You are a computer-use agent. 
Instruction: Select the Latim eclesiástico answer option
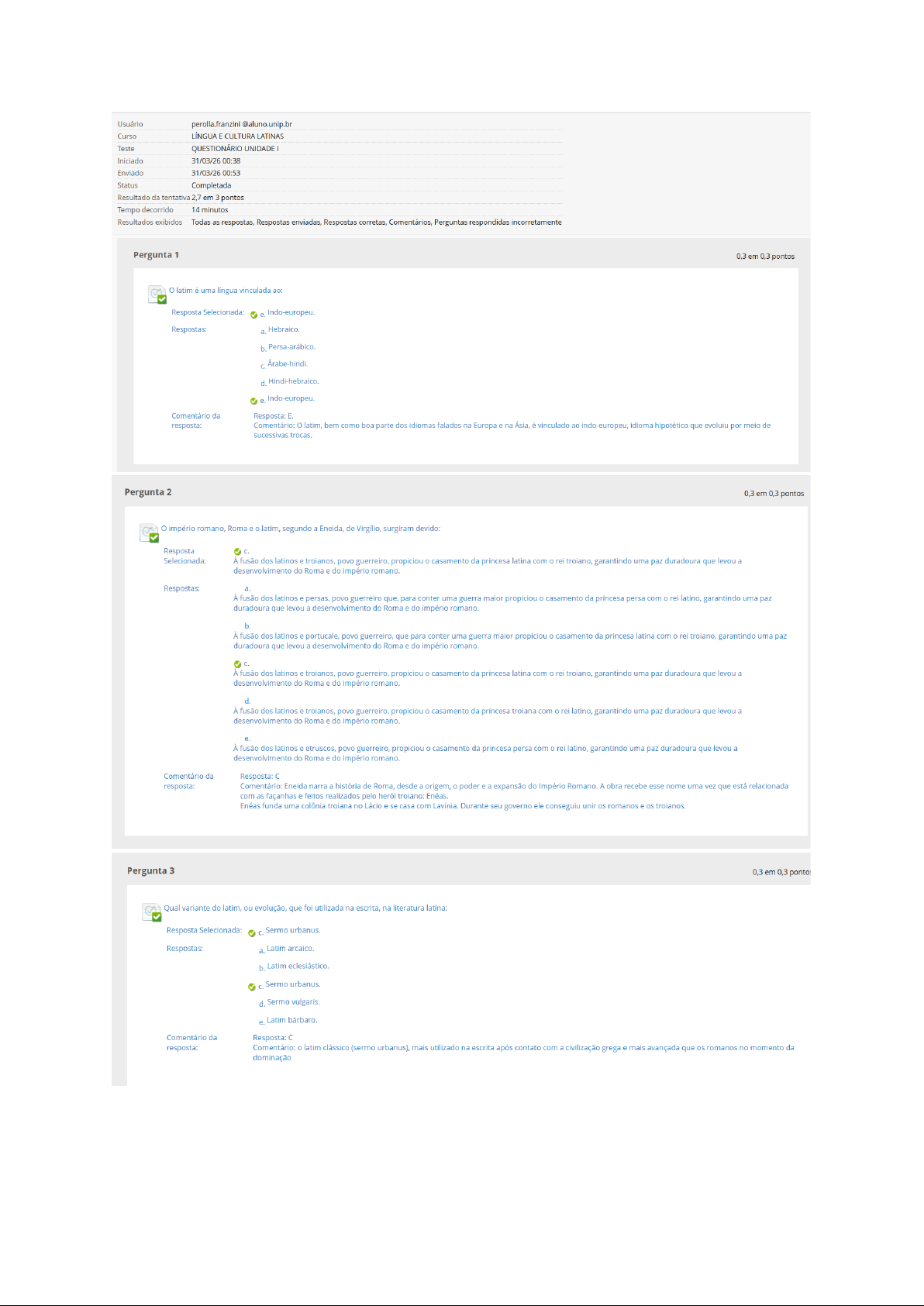[298, 967]
